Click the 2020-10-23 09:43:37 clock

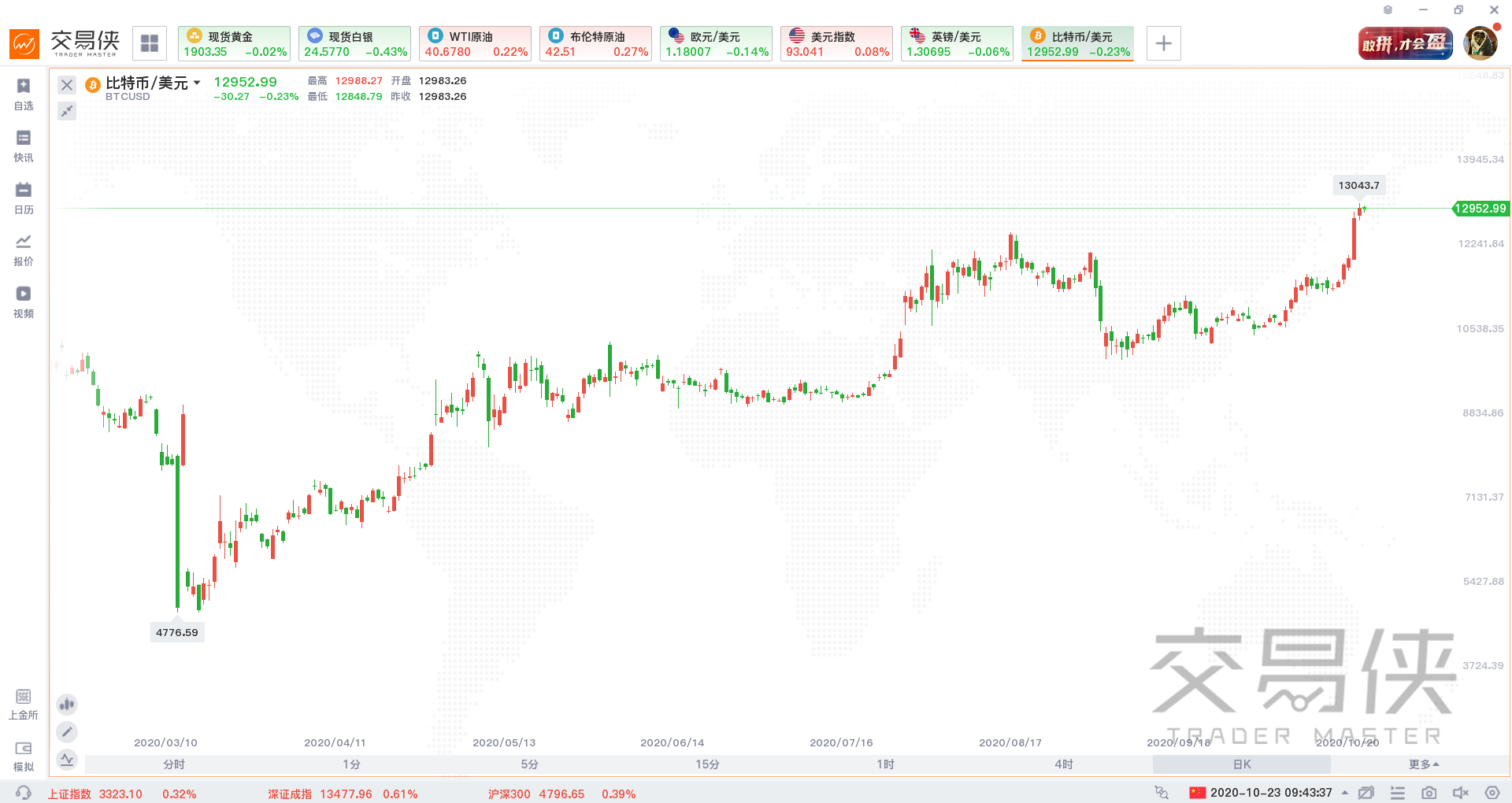(1271, 793)
